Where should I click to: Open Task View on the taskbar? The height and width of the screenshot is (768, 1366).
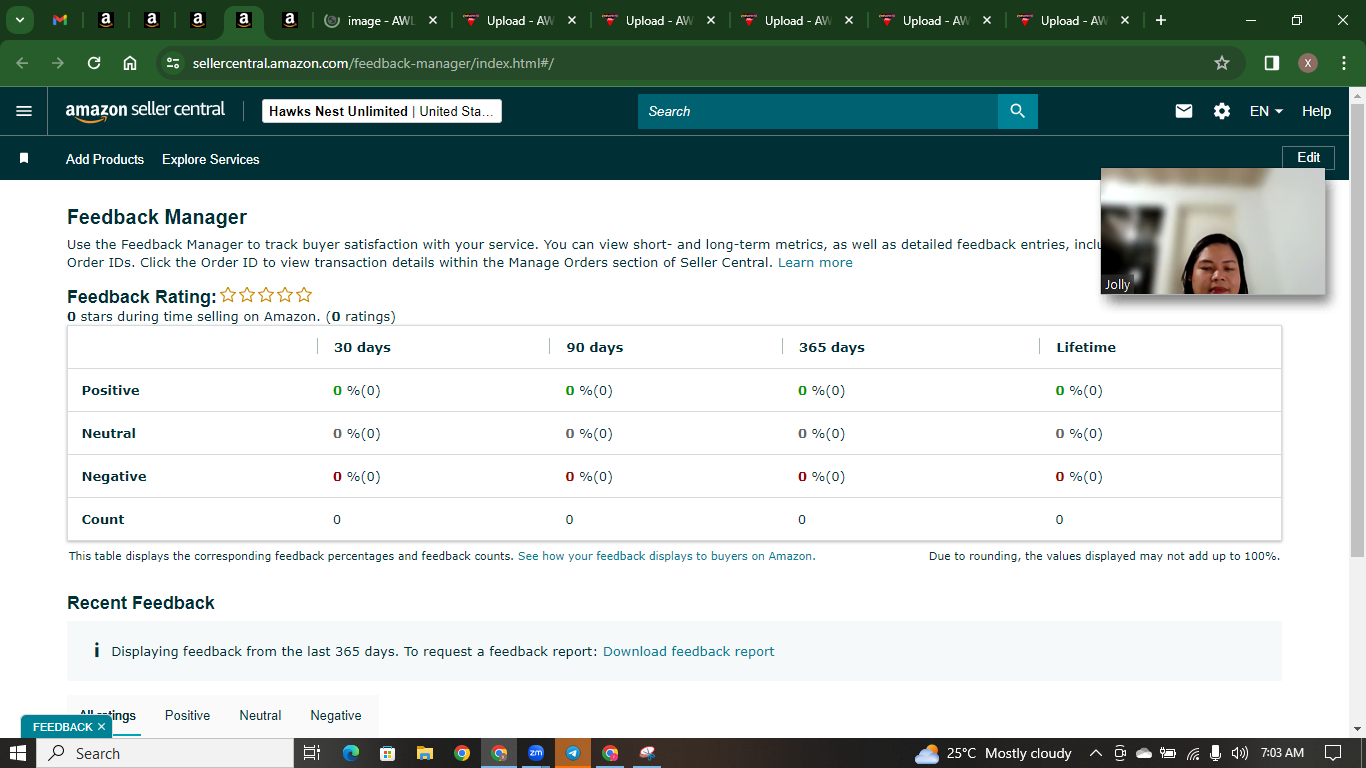pyautogui.click(x=311, y=753)
